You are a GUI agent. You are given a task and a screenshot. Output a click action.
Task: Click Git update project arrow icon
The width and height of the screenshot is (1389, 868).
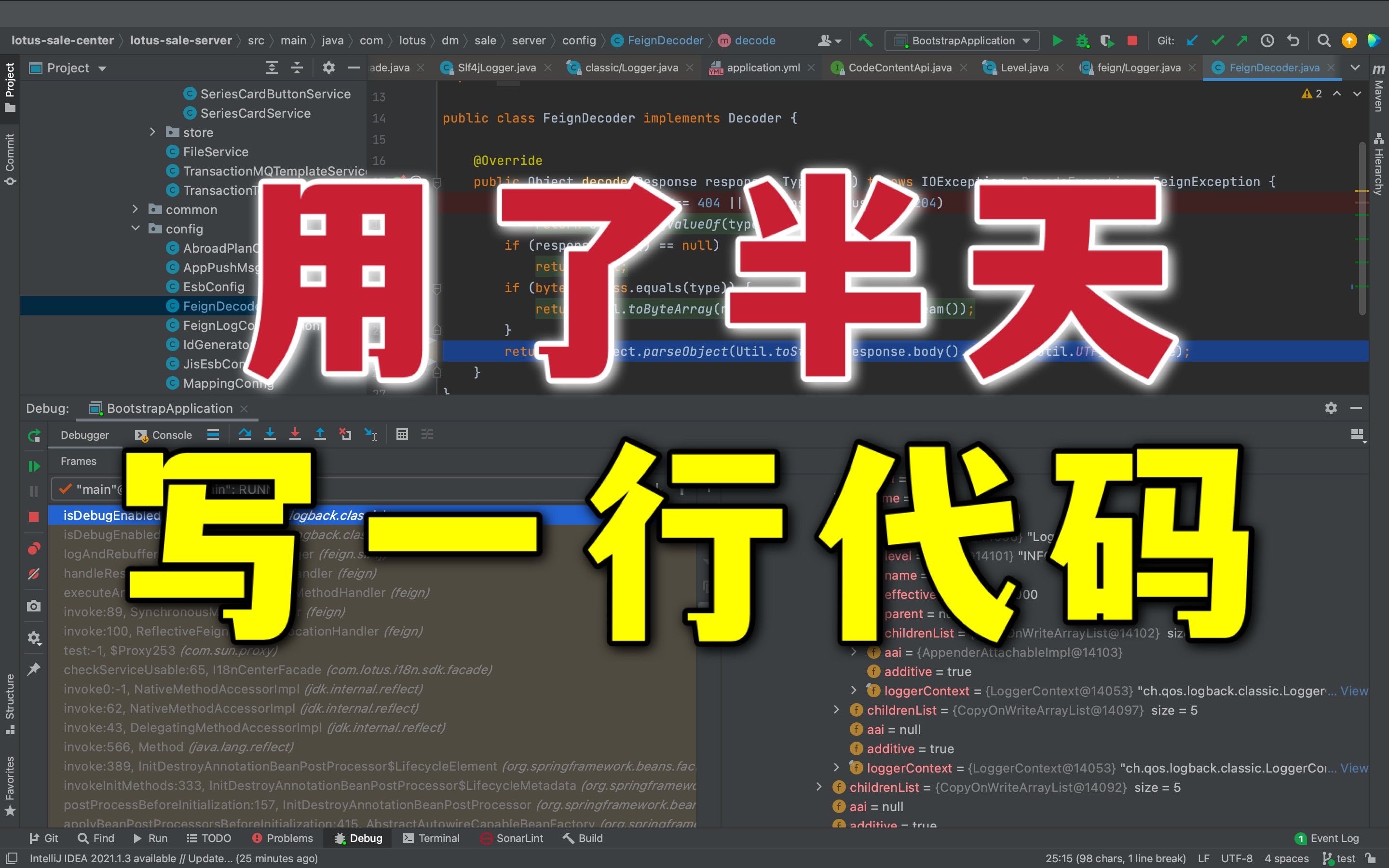point(1192,41)
